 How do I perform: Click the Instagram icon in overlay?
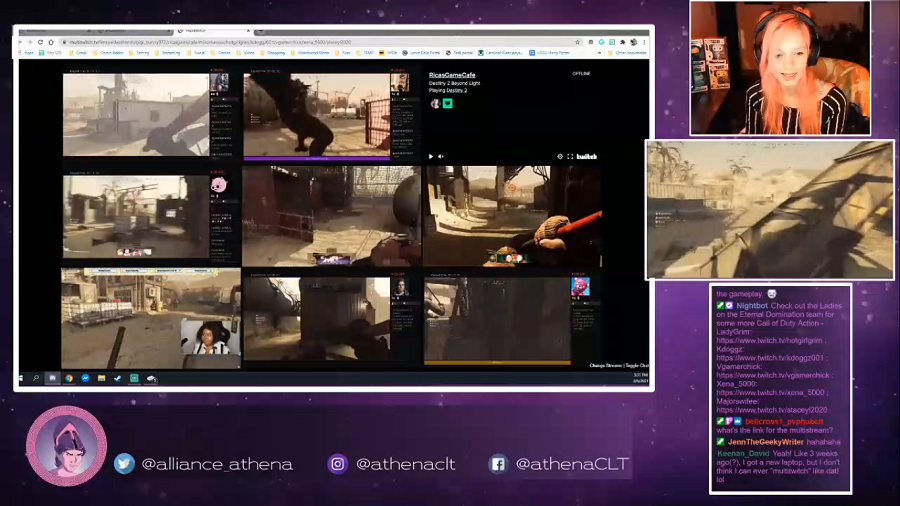(x=338, y=464)
